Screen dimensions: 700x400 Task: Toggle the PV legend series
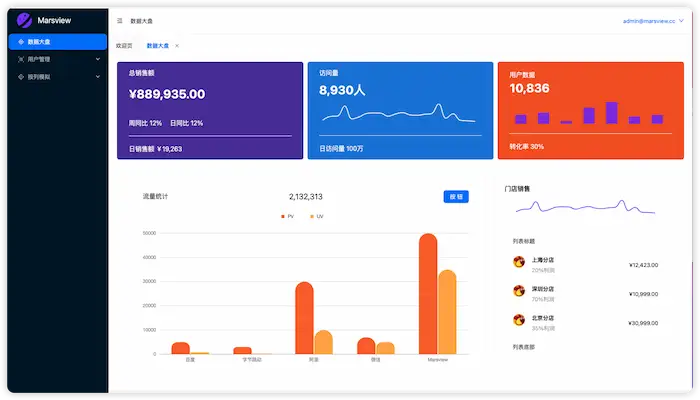click(288, 216)
